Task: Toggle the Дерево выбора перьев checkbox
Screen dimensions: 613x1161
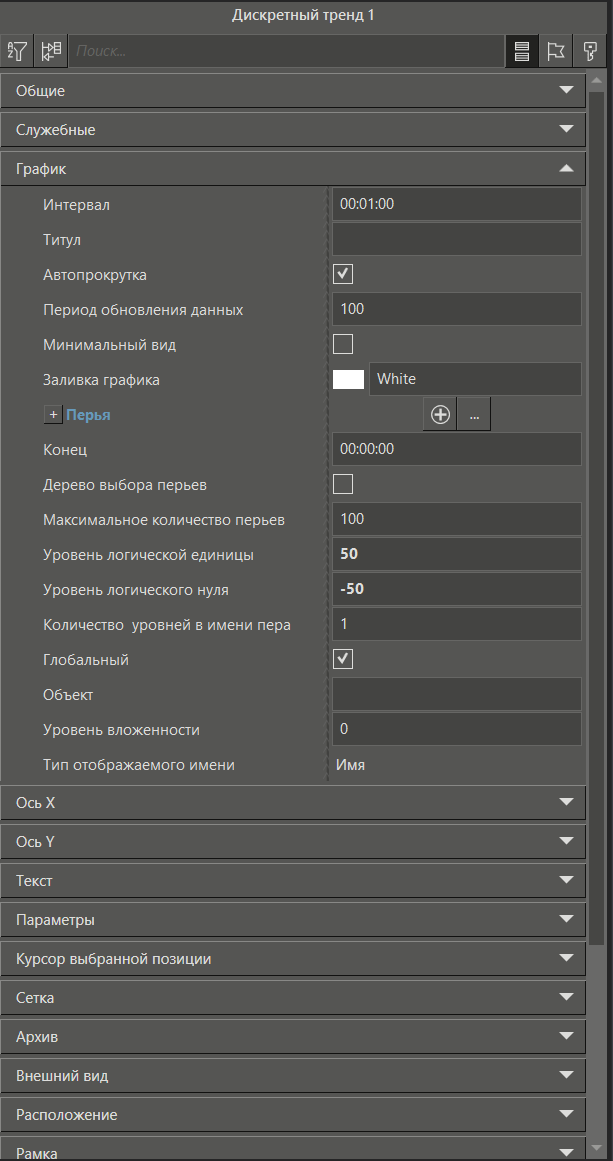Action: 343,484
